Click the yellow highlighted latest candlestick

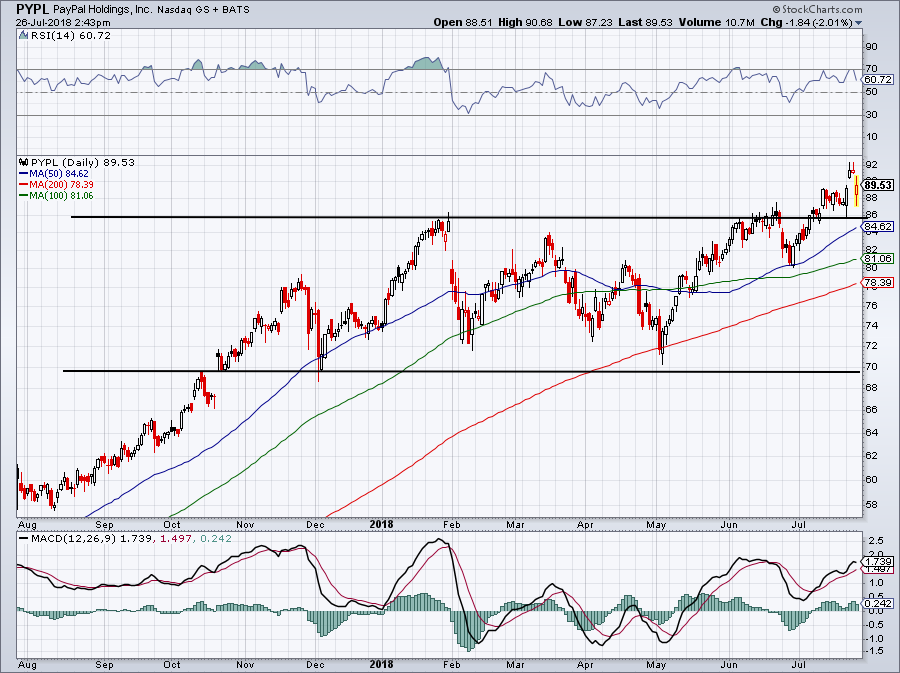pyautogui.click(x=856, y=192)
